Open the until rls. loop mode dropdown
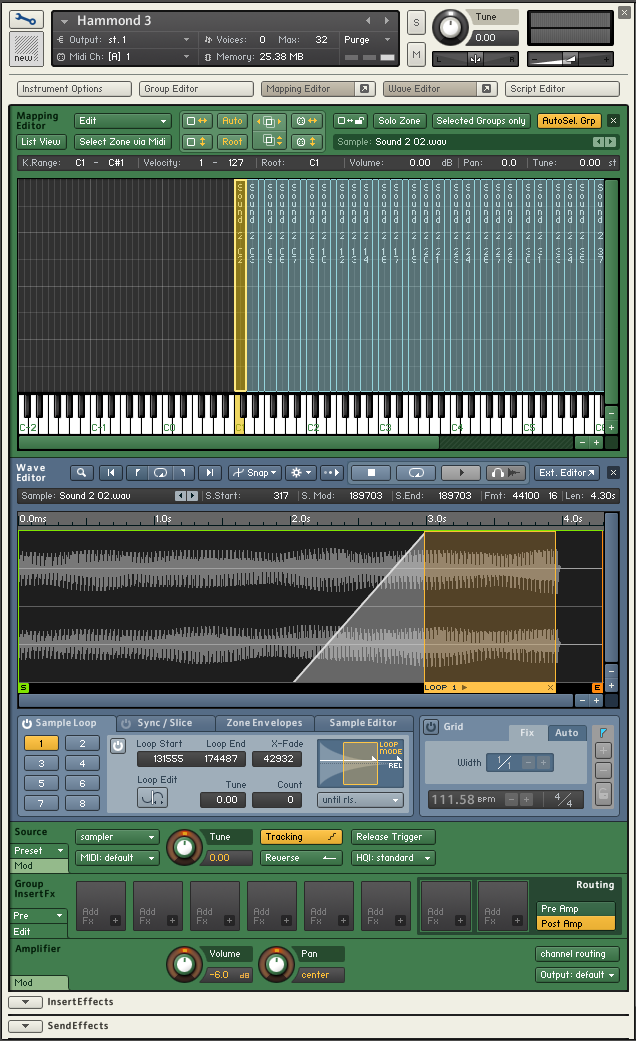 360,800
